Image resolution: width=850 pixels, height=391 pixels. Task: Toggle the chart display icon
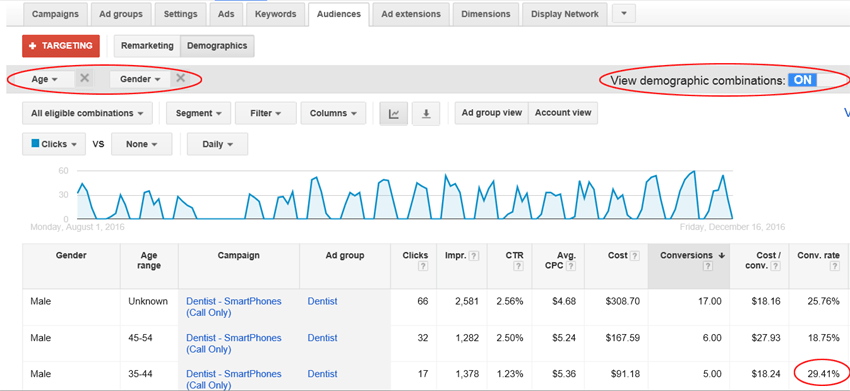[394, 113]
